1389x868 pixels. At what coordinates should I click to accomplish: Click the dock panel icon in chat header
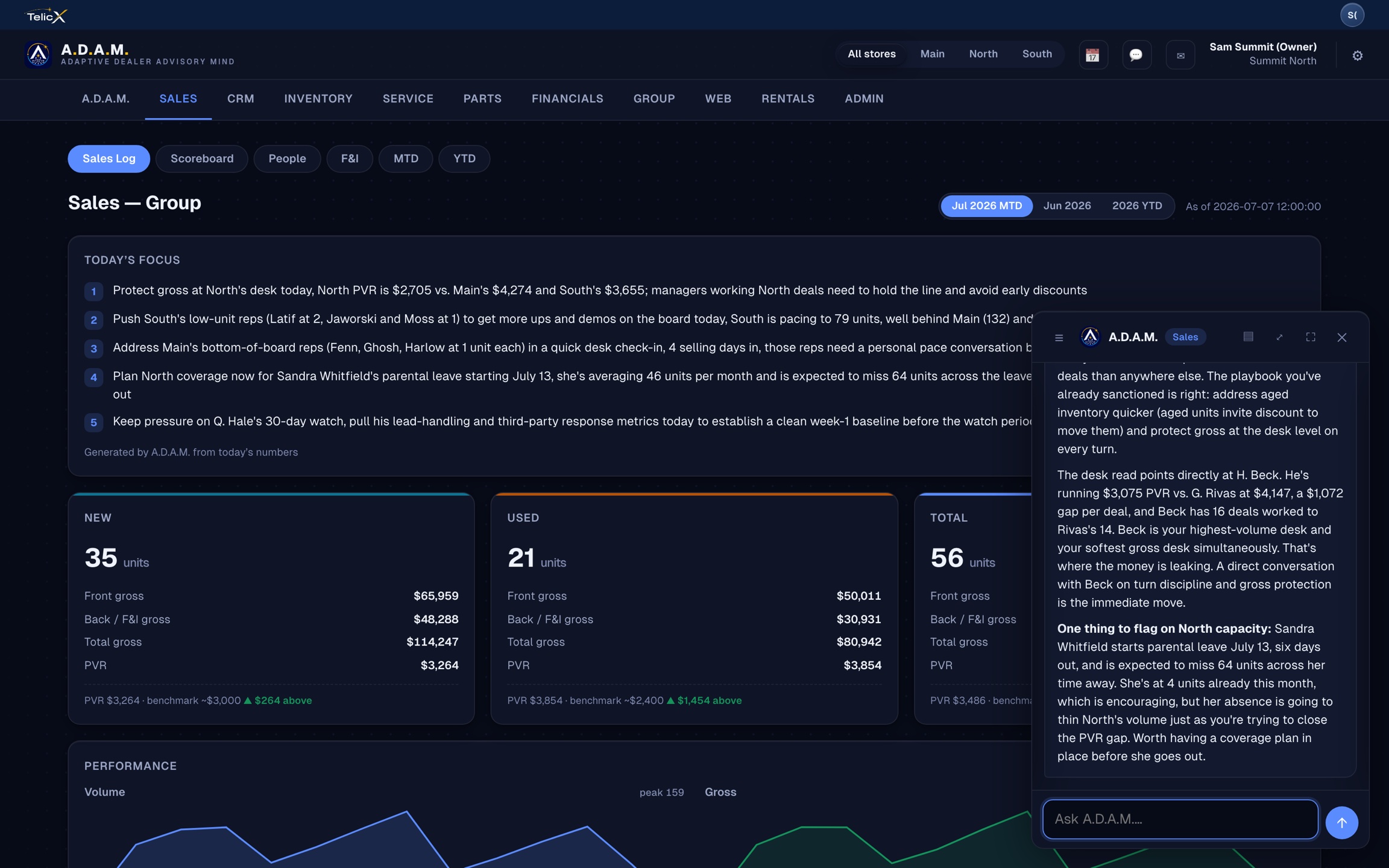coord(1248,337)
